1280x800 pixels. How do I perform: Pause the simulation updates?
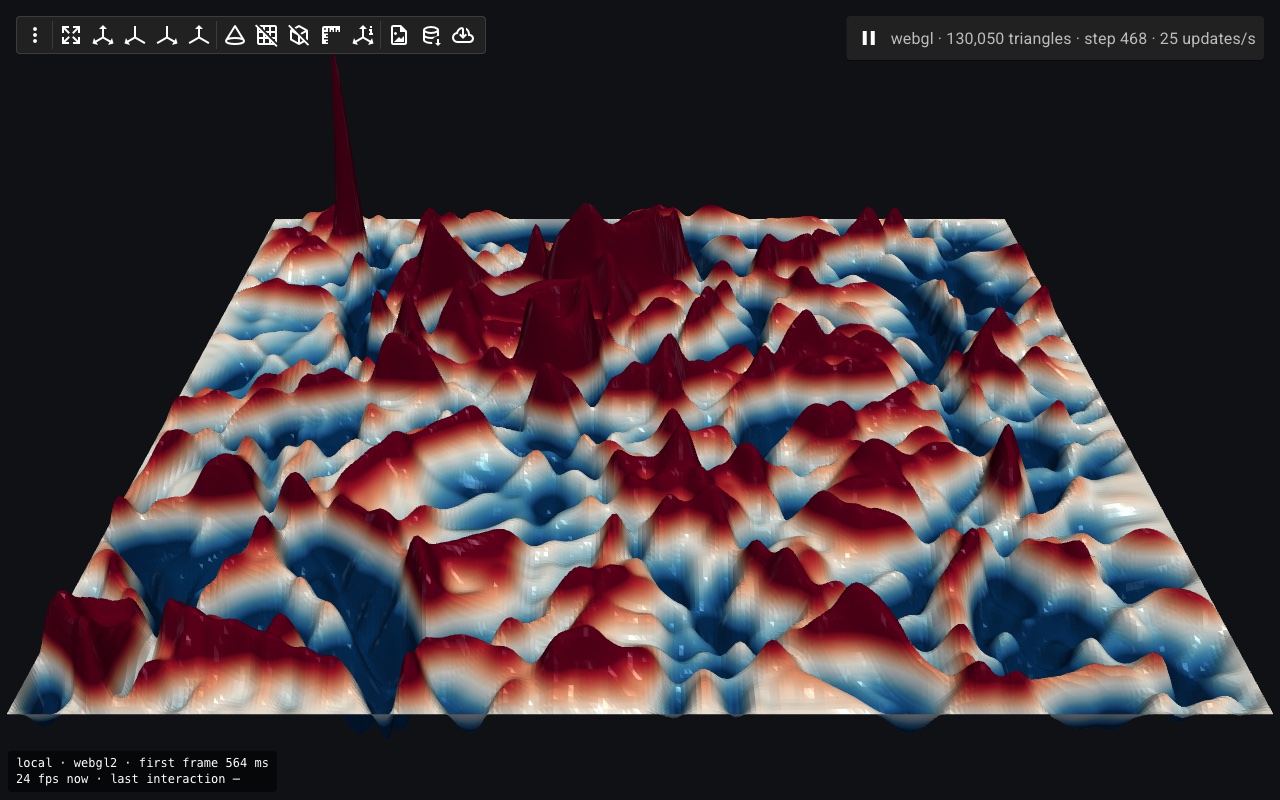tap(868, 38)
